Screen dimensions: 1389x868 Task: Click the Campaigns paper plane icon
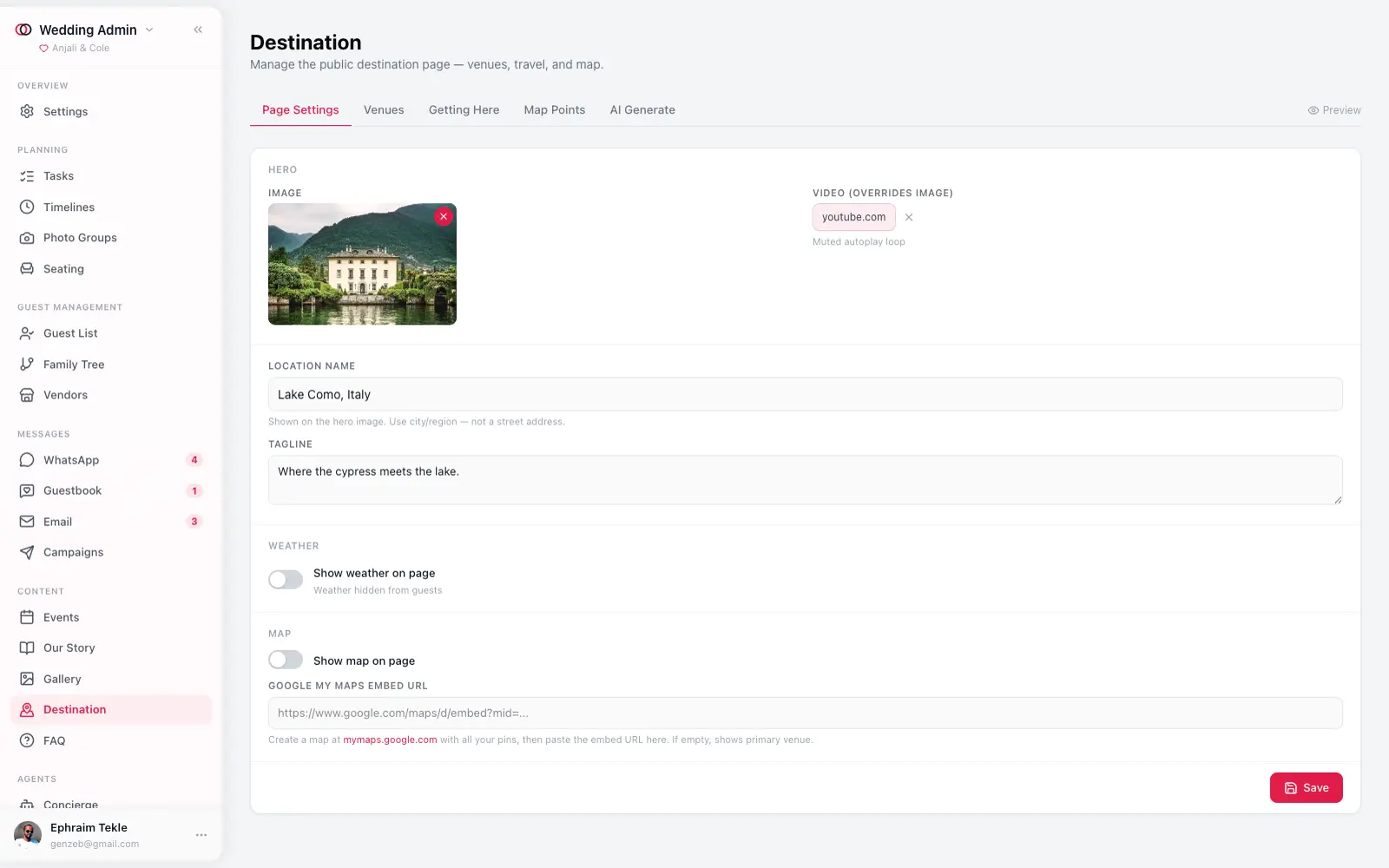pyautogui.click(x=27, y=552)
